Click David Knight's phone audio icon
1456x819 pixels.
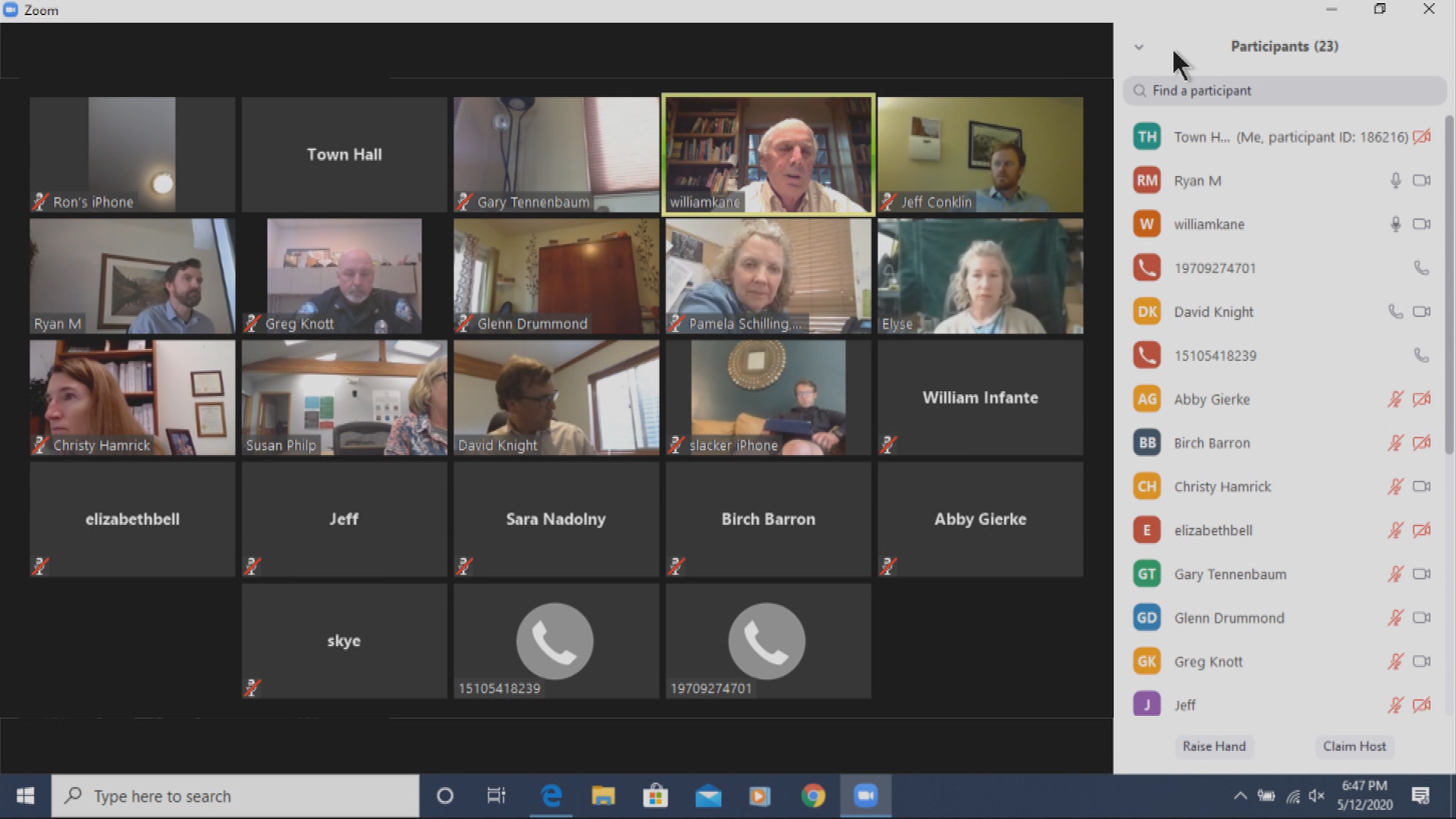[1395, 312]
